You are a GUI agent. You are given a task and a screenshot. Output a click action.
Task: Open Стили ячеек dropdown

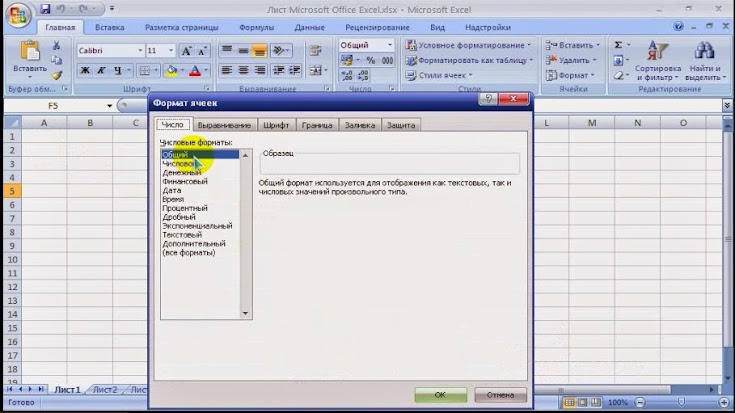pyautogui.click(x=439, y=75)
